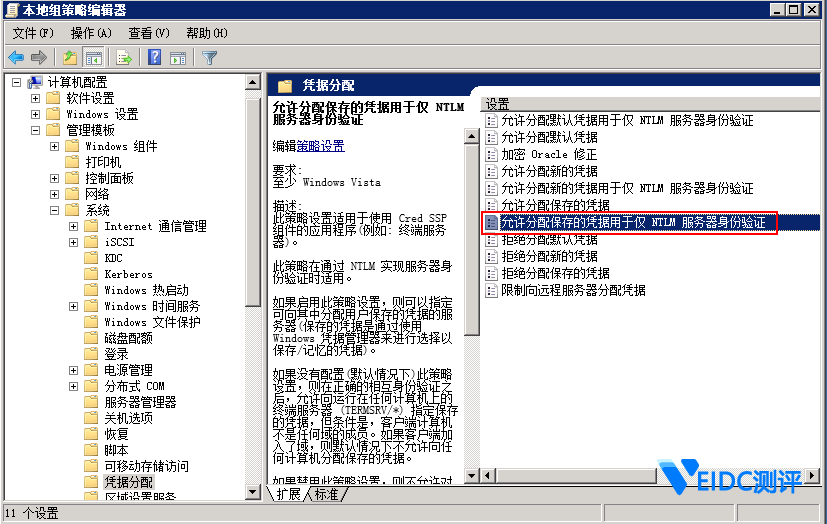Expand the 软件设置 tree node

[35, 99]
